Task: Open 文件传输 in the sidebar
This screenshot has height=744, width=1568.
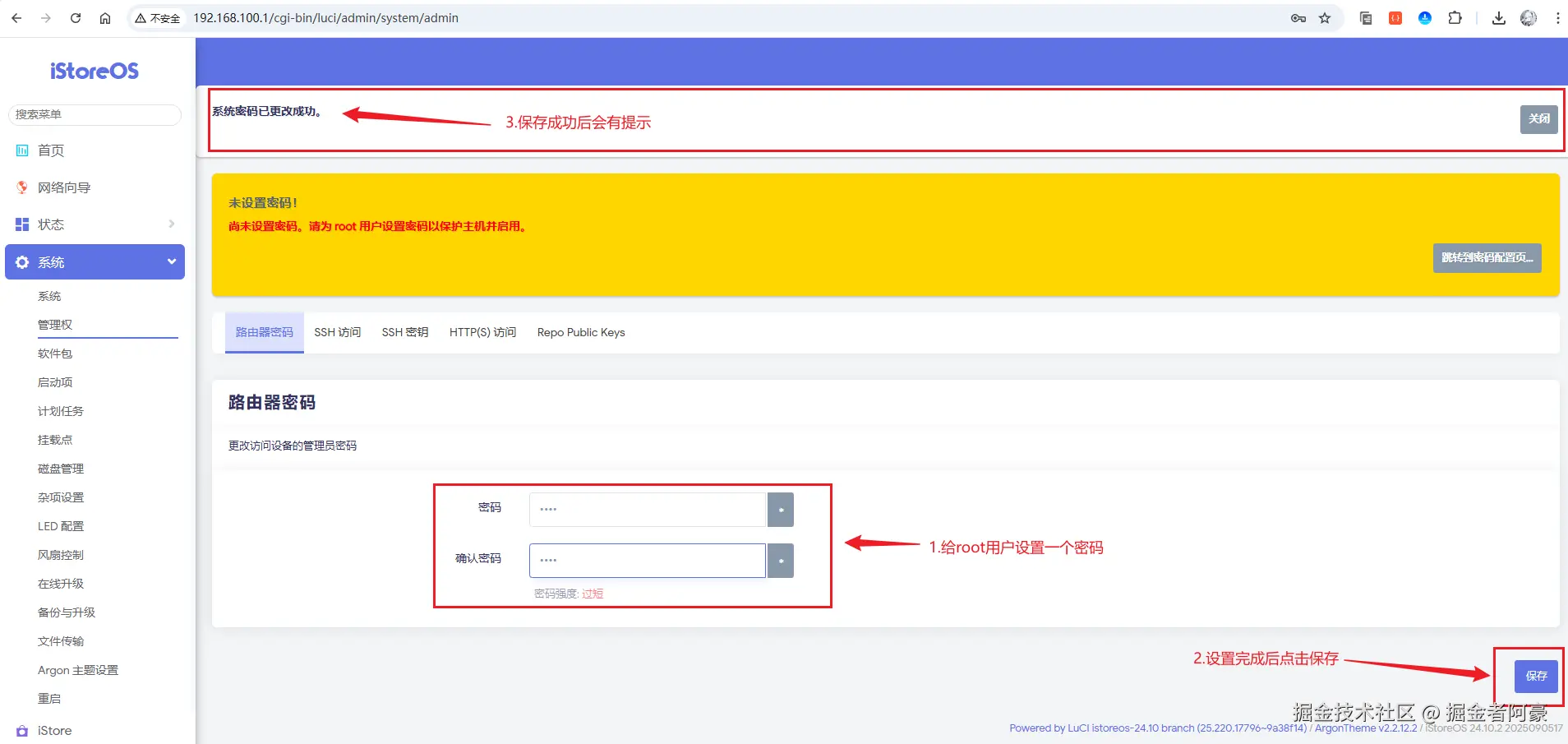Action: click(61, 641)
